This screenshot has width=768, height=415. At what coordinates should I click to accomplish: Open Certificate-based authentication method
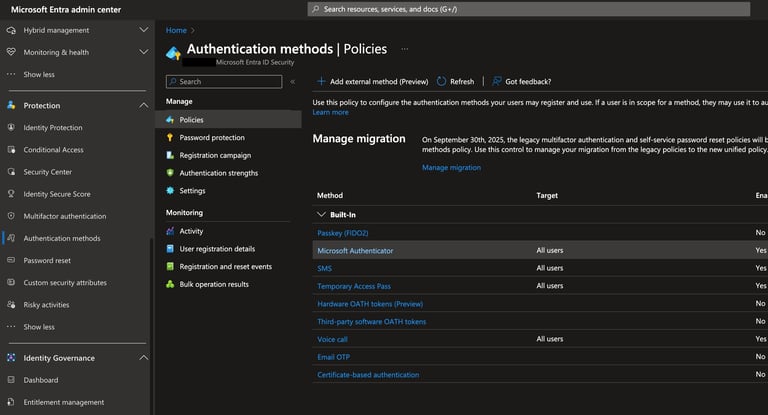click(x=368, y=374)
